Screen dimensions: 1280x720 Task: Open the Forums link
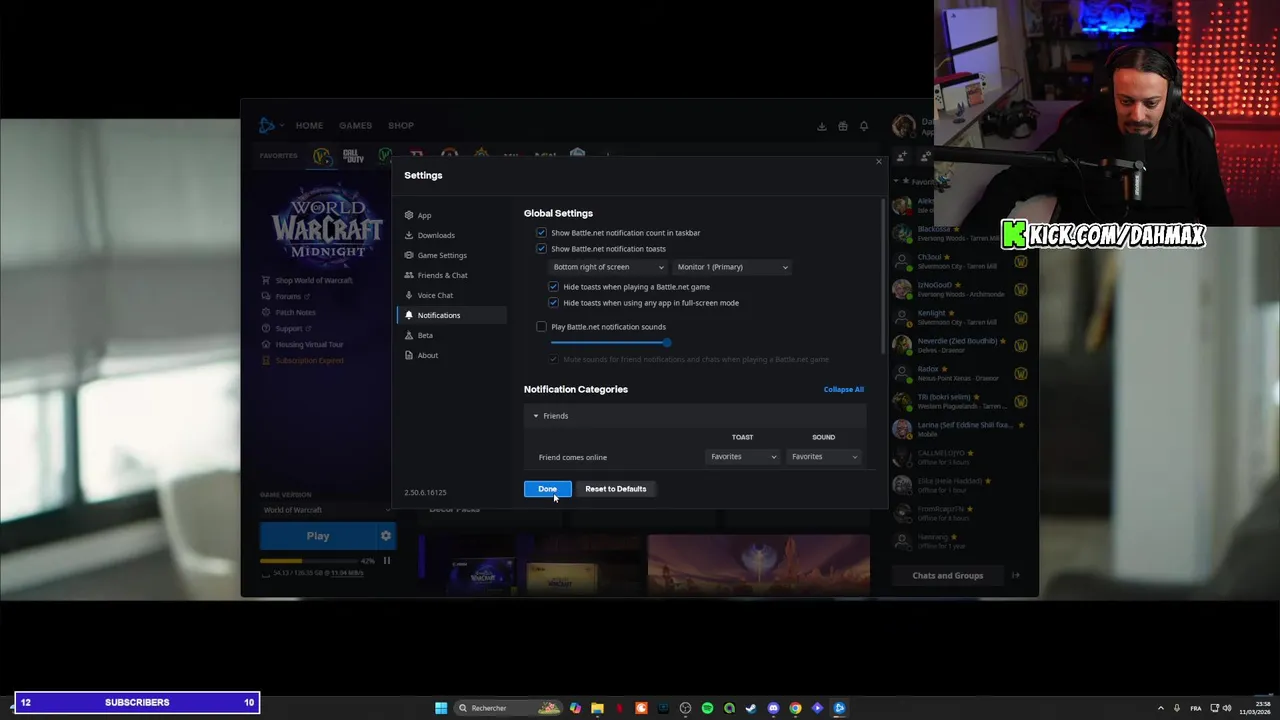pos(286,297)
